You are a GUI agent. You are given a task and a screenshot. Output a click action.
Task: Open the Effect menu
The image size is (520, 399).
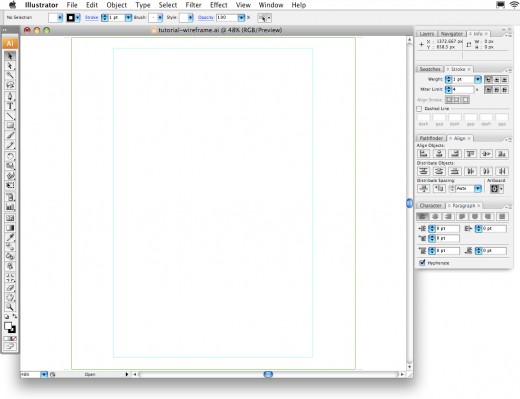click(219, 5)
